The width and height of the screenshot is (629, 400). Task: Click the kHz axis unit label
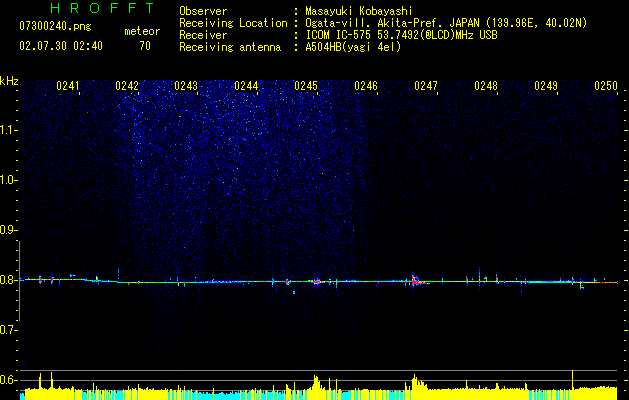pos(9,81)
